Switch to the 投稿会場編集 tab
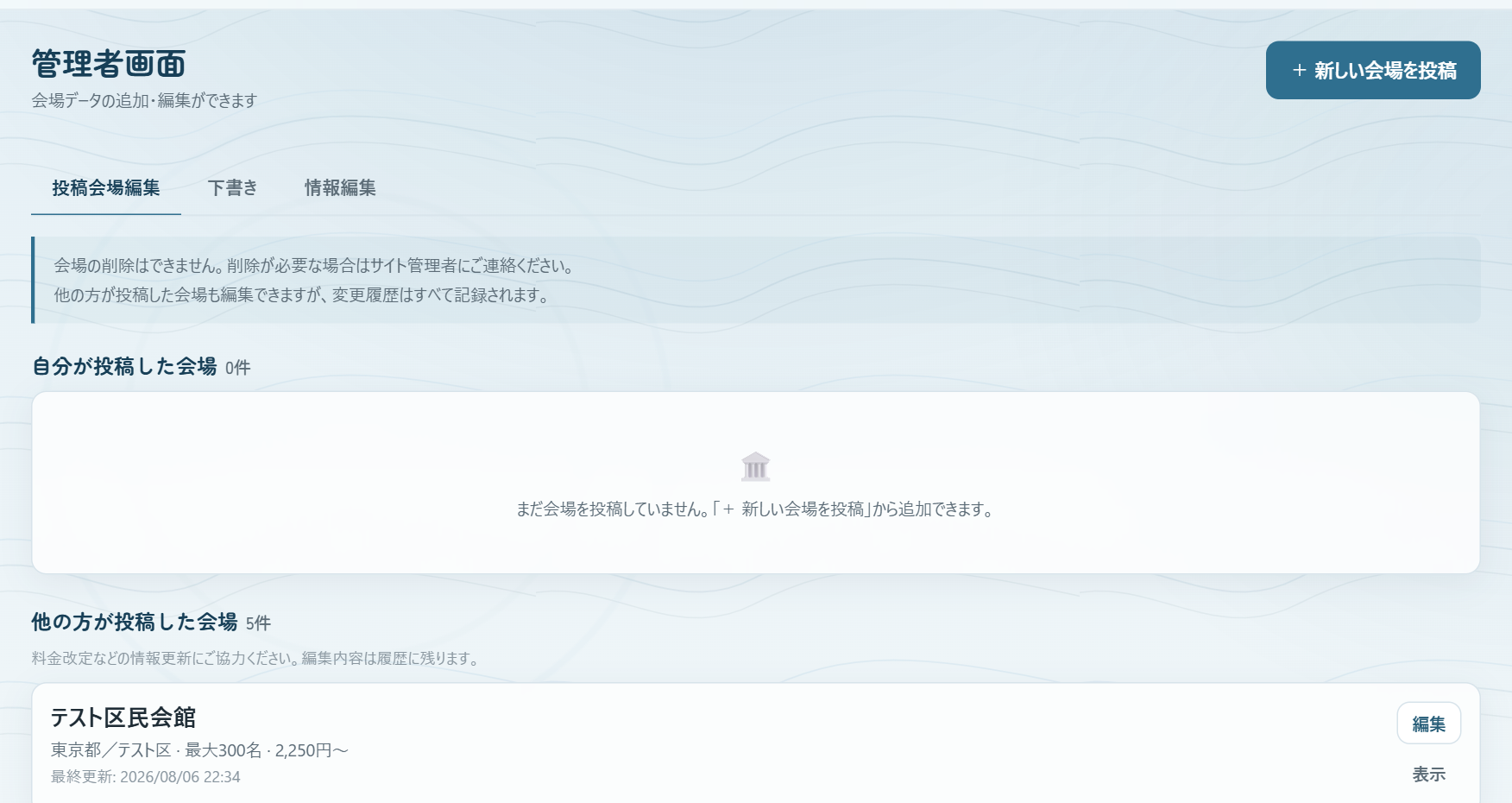This screenshot has width=1512, height=803. [x=106, y=187]
